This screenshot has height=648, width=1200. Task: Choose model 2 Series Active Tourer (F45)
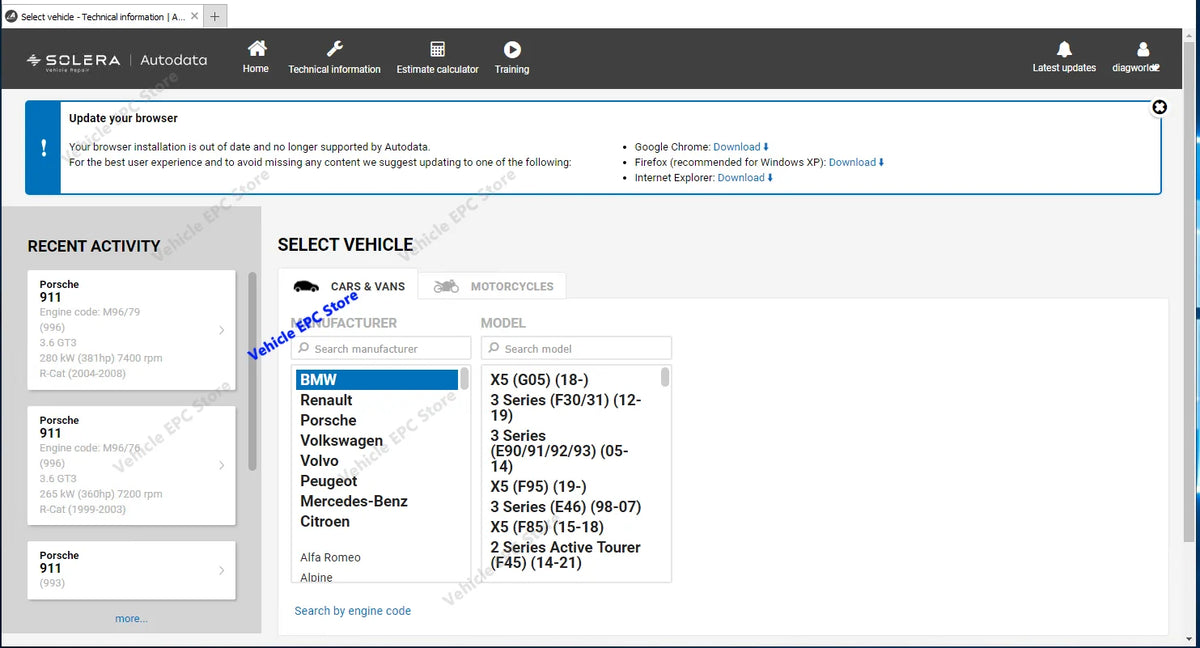pos(565,555)
